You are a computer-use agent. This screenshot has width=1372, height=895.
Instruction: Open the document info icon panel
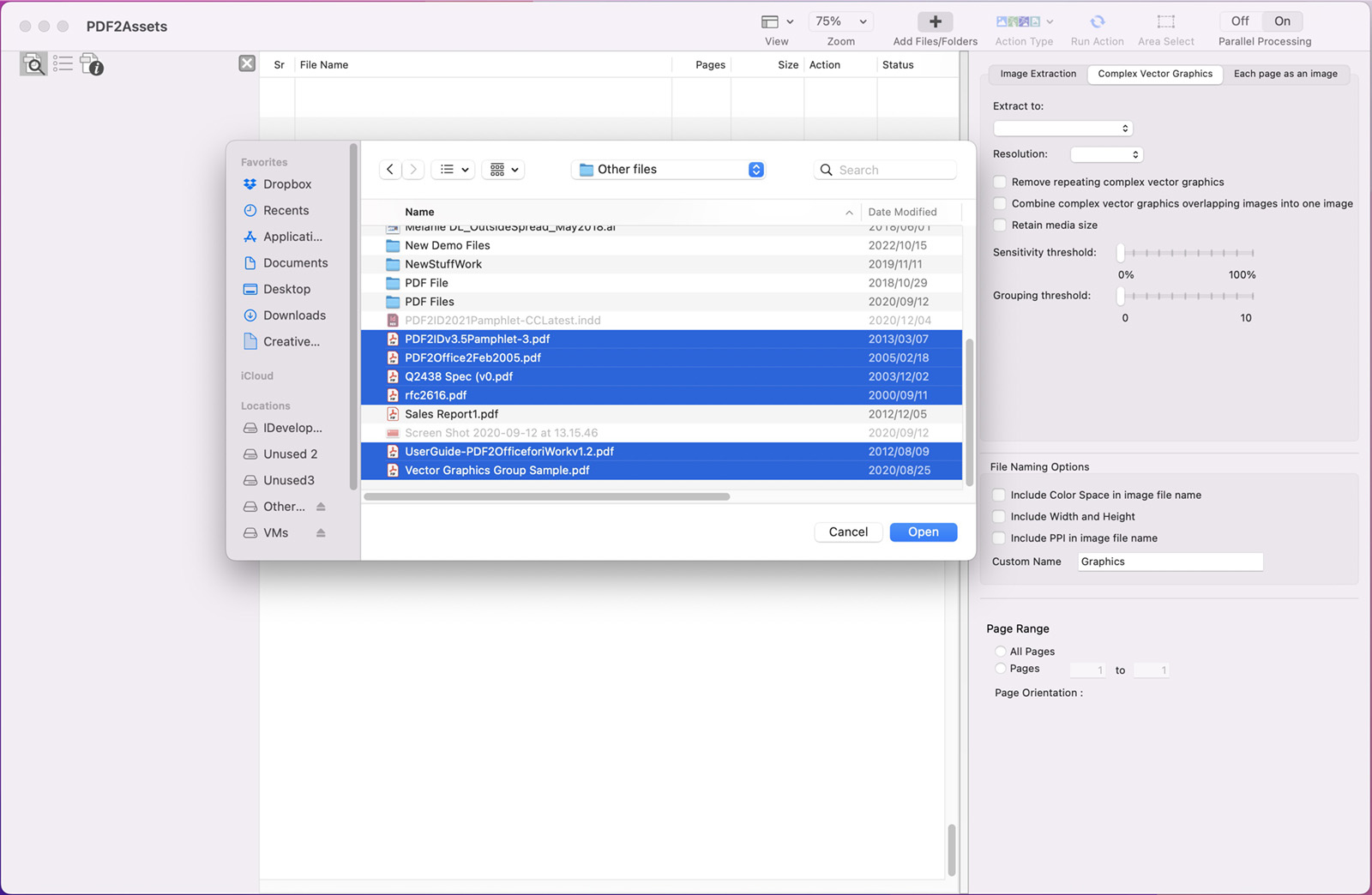tap(91, 64)
